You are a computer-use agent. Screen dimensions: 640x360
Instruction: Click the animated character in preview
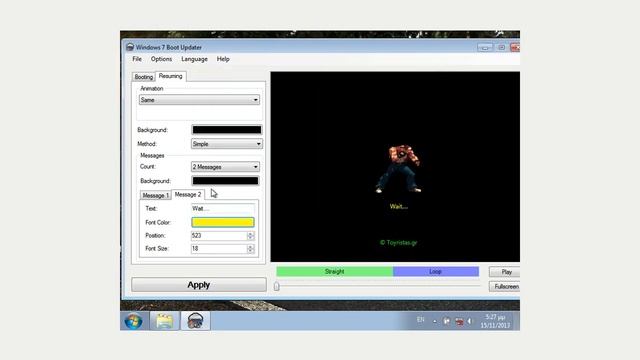point(399,169)
